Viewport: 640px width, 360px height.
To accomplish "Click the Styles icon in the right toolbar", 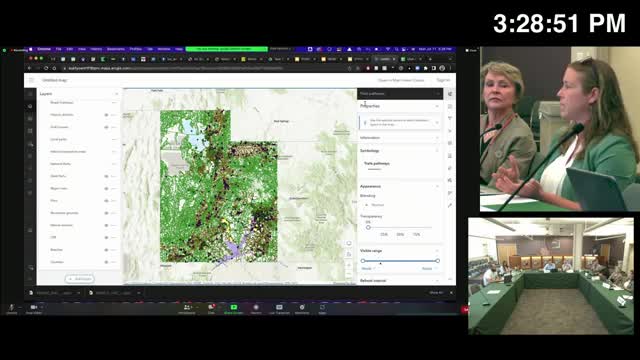I will [x=450, y=106].
